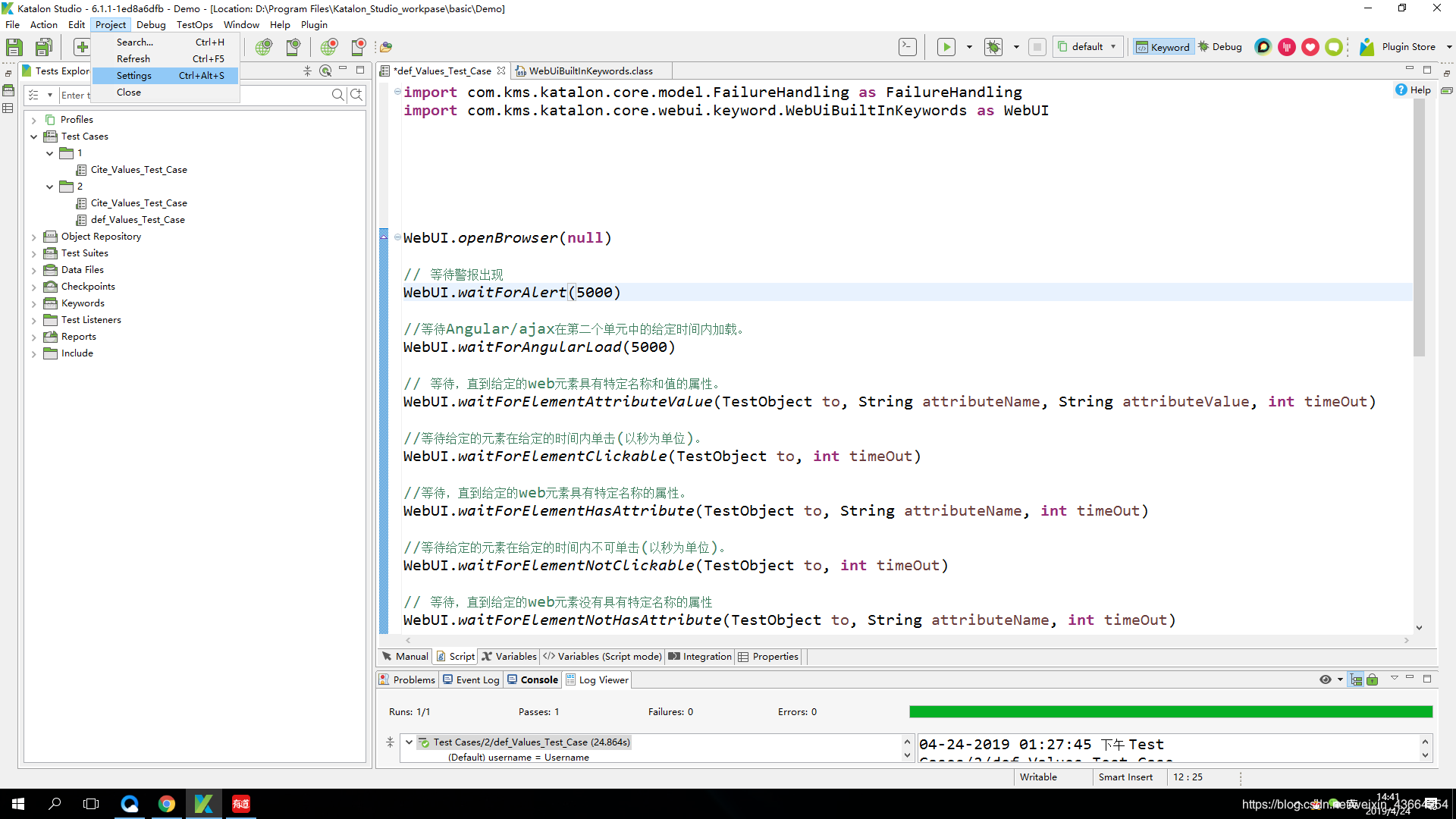The height and width of the screenshot is (819, 1456).
Task: Run the test with Play button
Action: tap(946, 47)
